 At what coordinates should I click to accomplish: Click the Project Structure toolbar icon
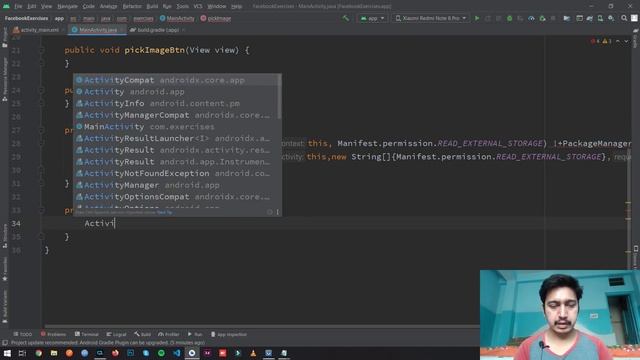coord(567,18)
